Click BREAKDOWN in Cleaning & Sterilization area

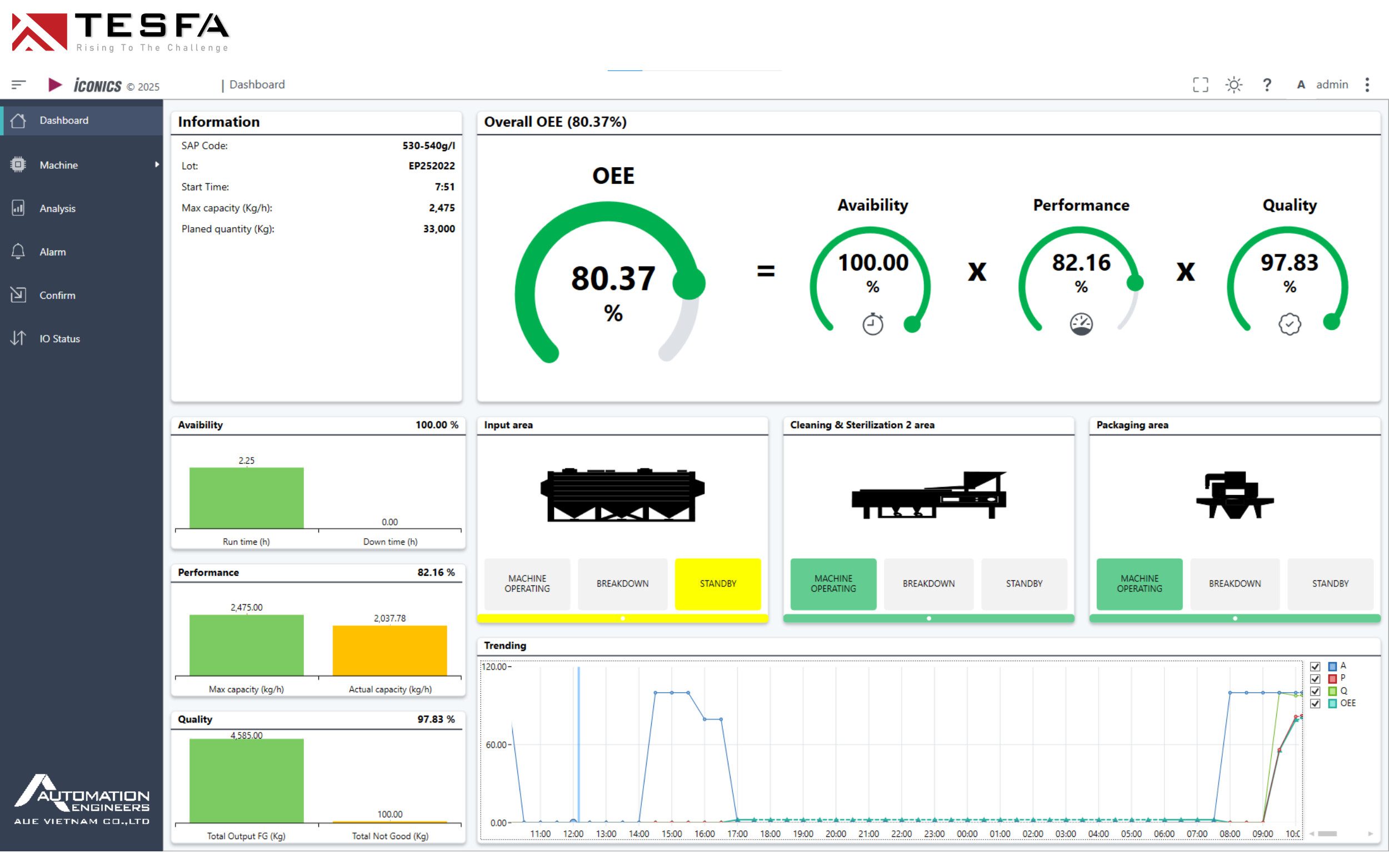tap(928, 583)
